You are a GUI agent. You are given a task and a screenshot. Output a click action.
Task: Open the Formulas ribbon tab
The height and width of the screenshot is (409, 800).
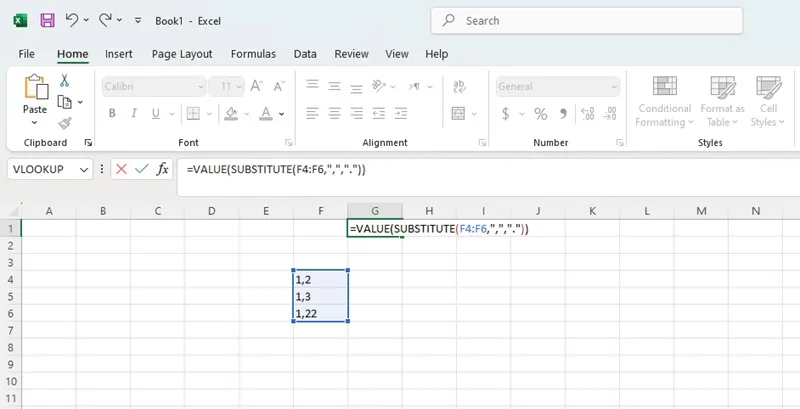pos(253,54)
